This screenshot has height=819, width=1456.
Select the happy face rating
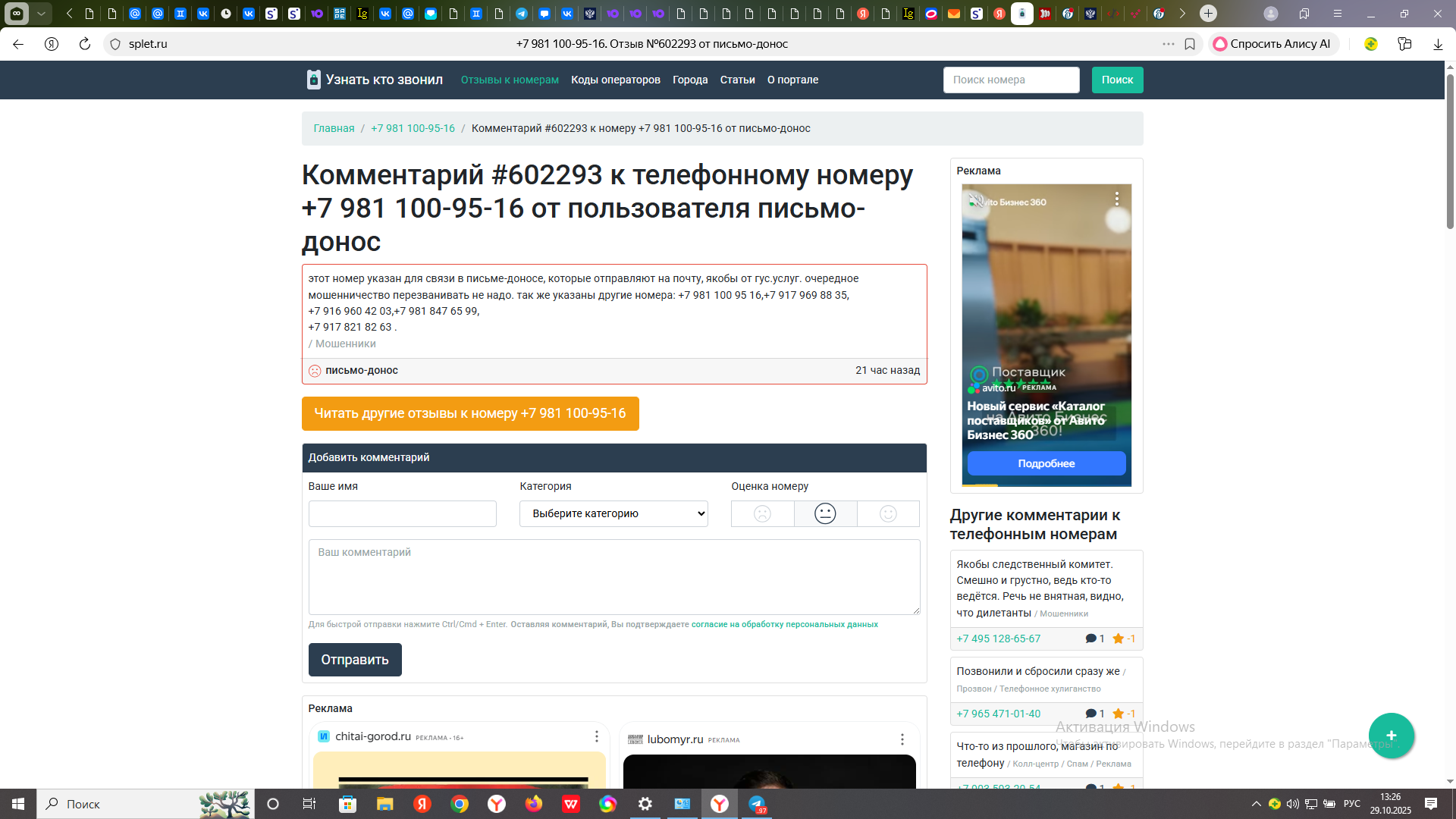click(x=888, y=513)
